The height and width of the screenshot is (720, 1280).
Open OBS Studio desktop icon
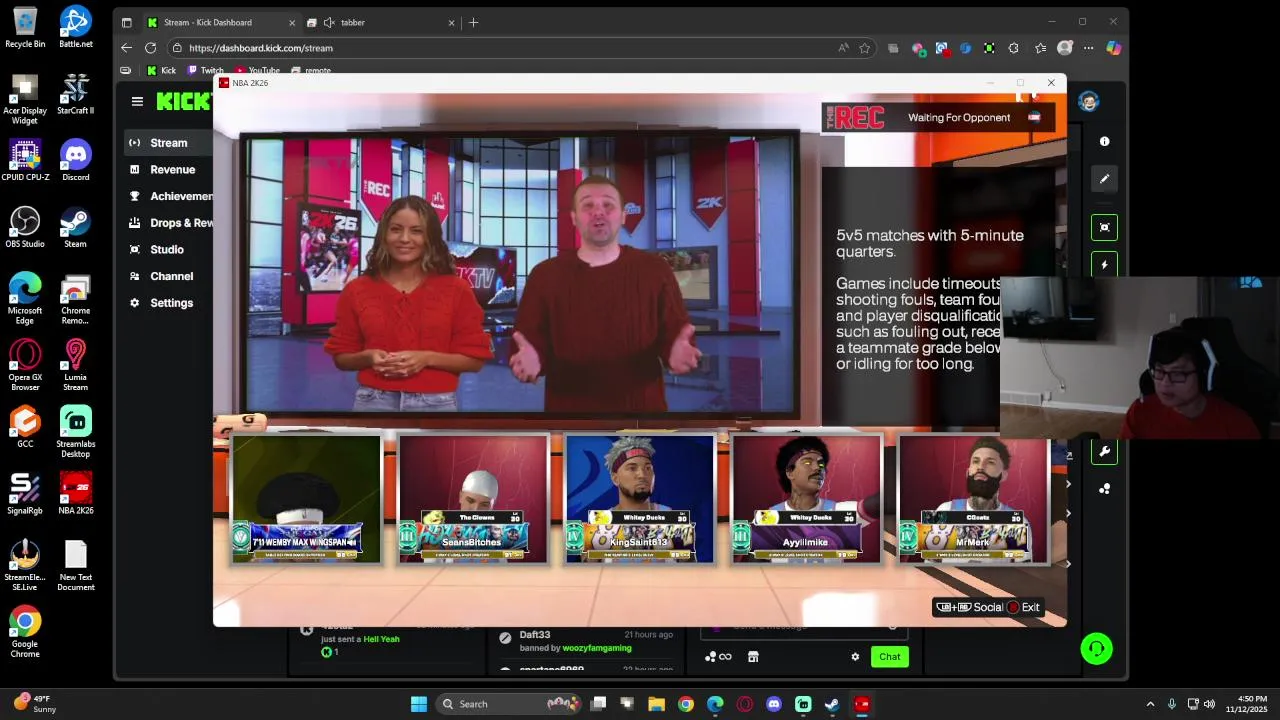[25, 228]
